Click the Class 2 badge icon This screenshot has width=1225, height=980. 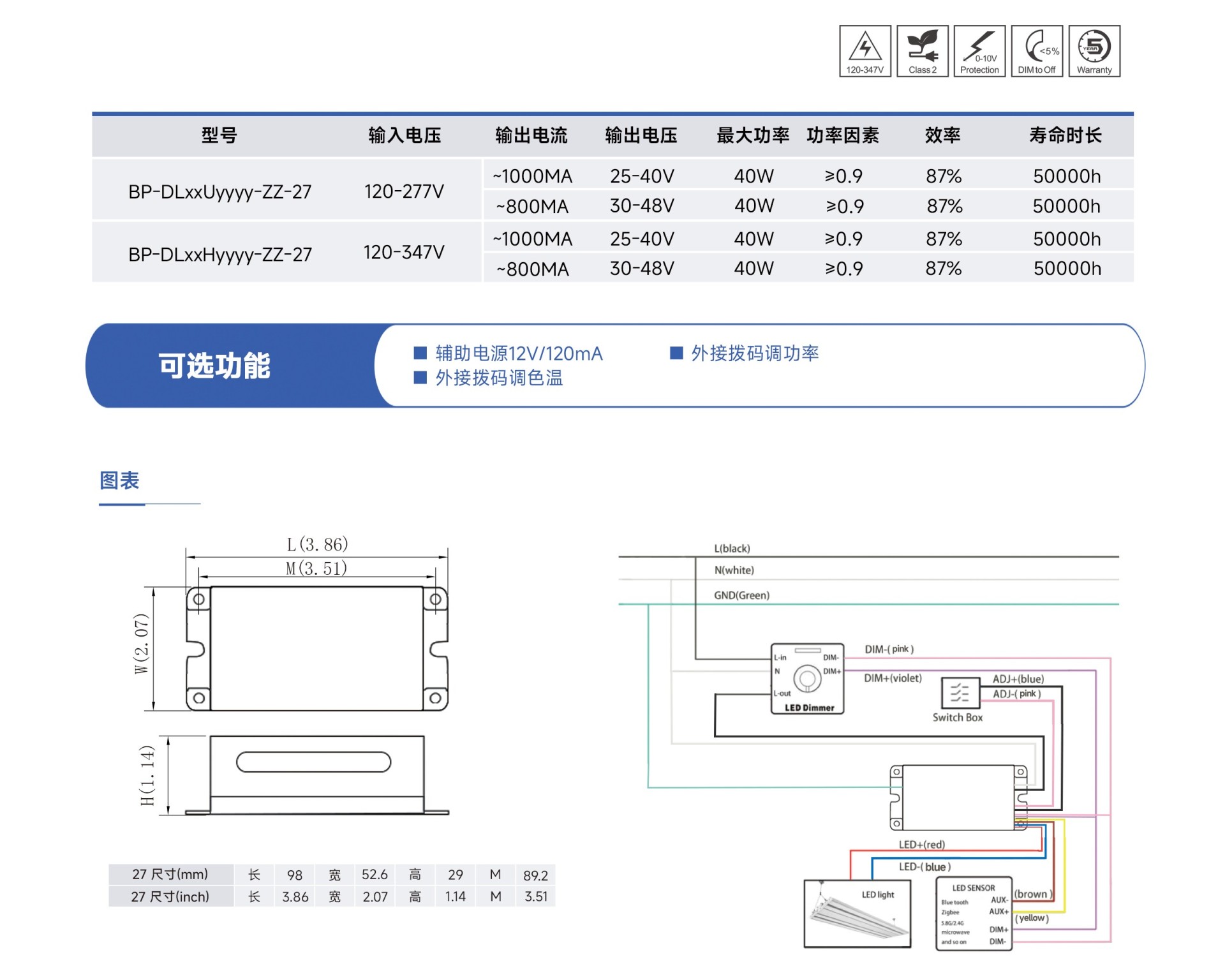(922, 51)
